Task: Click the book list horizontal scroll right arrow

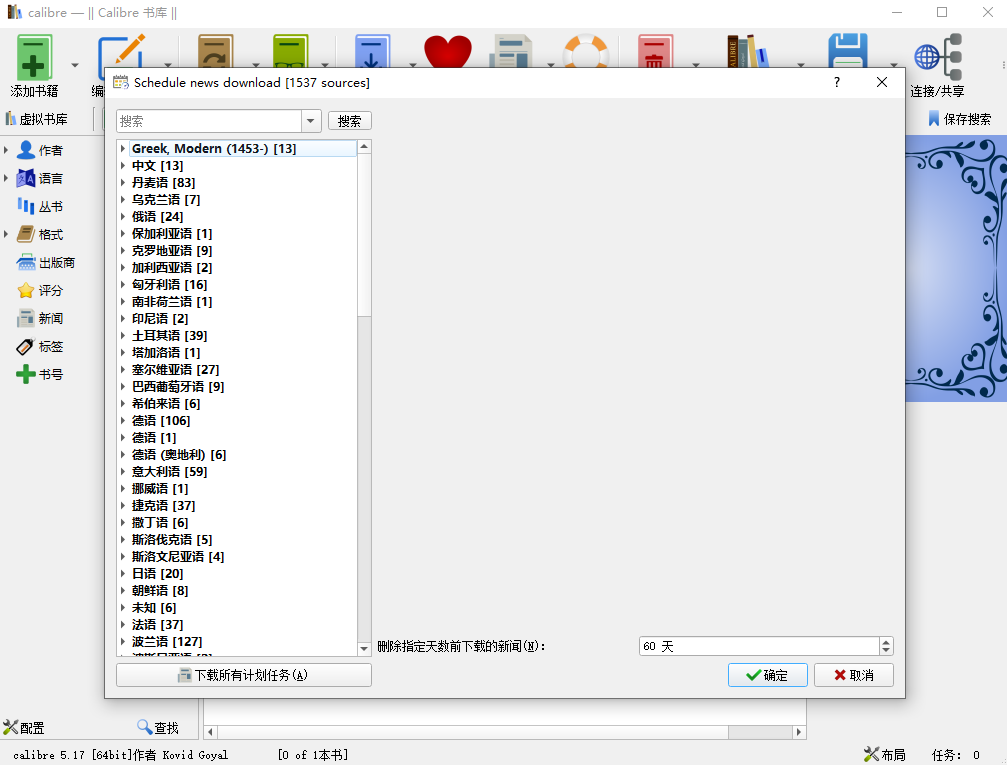Action: click(799, 732)
